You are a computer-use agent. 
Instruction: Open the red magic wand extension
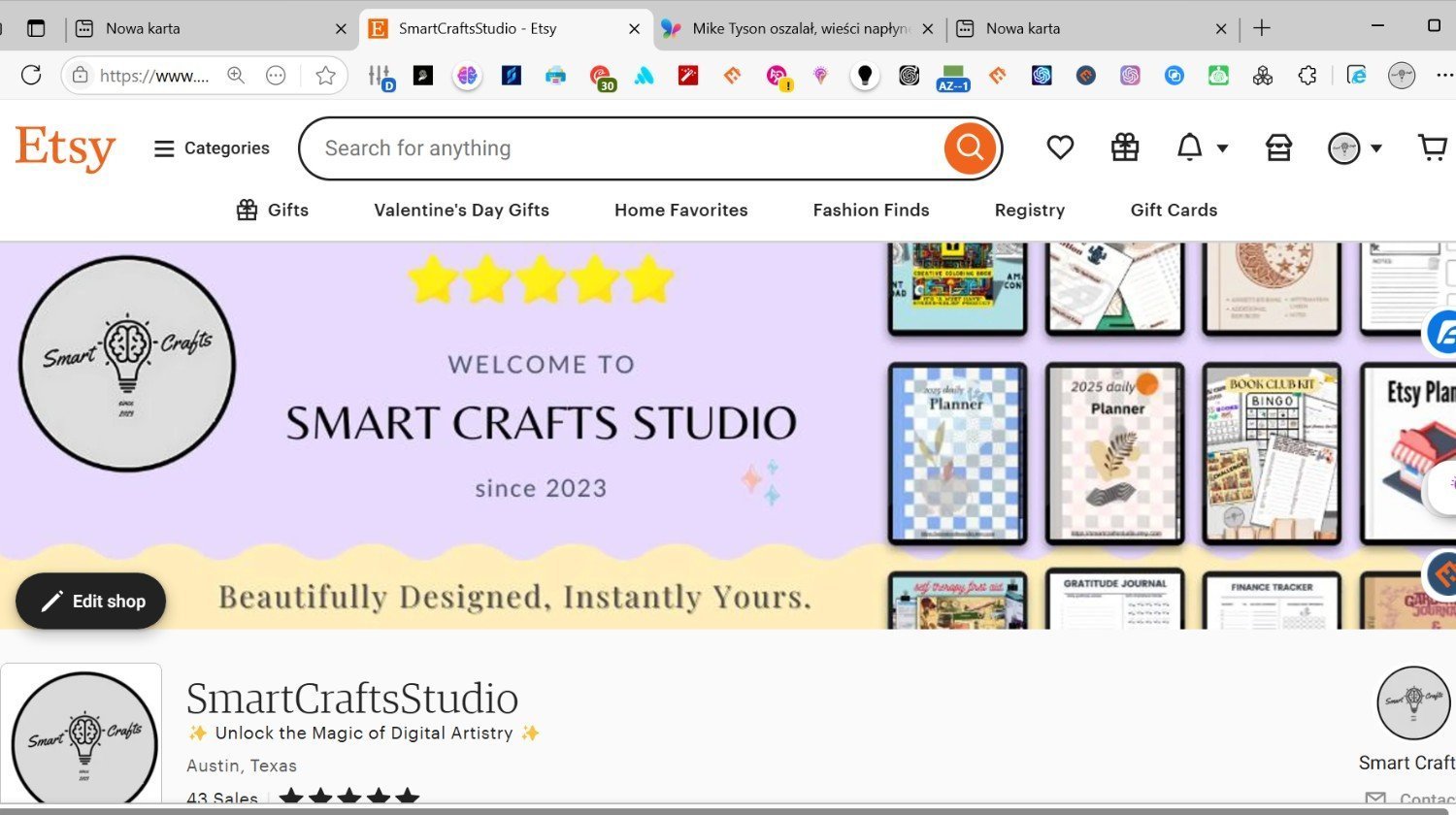click(688, 75)
